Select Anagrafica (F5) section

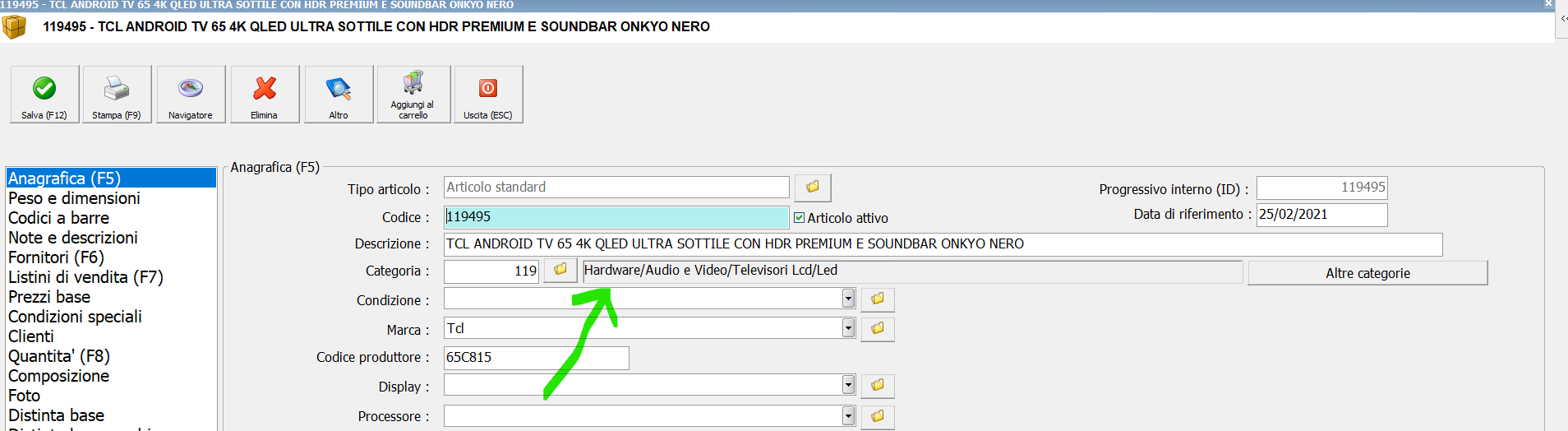pyautogui.click(x=111, y=178)
